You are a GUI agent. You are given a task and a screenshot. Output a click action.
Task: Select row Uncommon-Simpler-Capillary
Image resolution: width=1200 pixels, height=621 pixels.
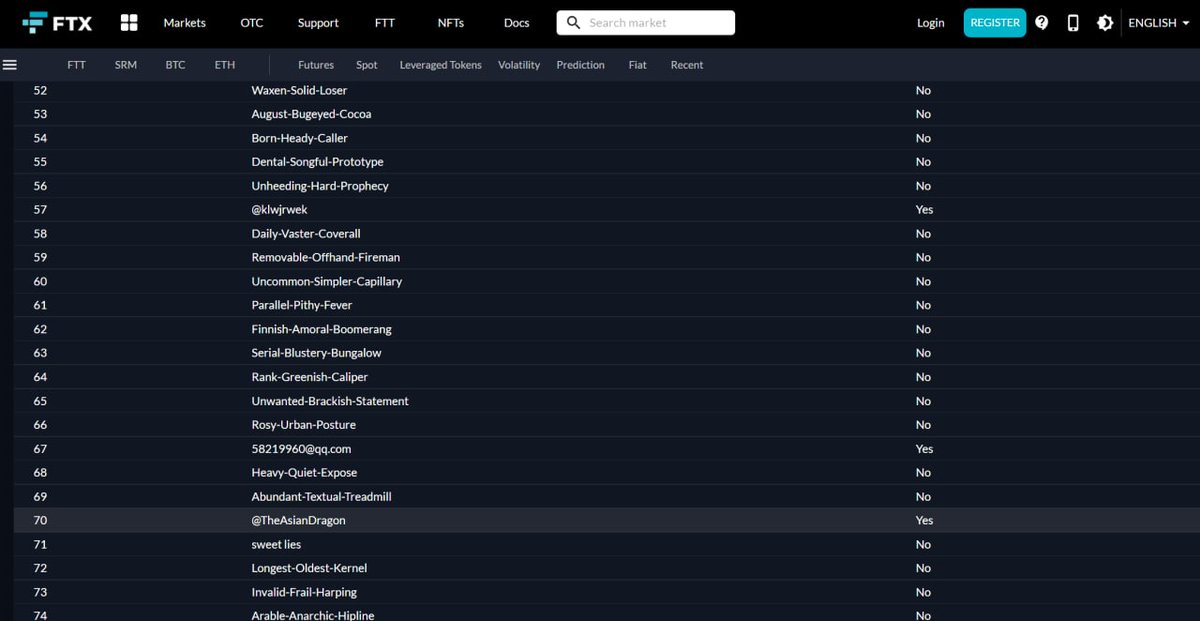coord(607,281)
